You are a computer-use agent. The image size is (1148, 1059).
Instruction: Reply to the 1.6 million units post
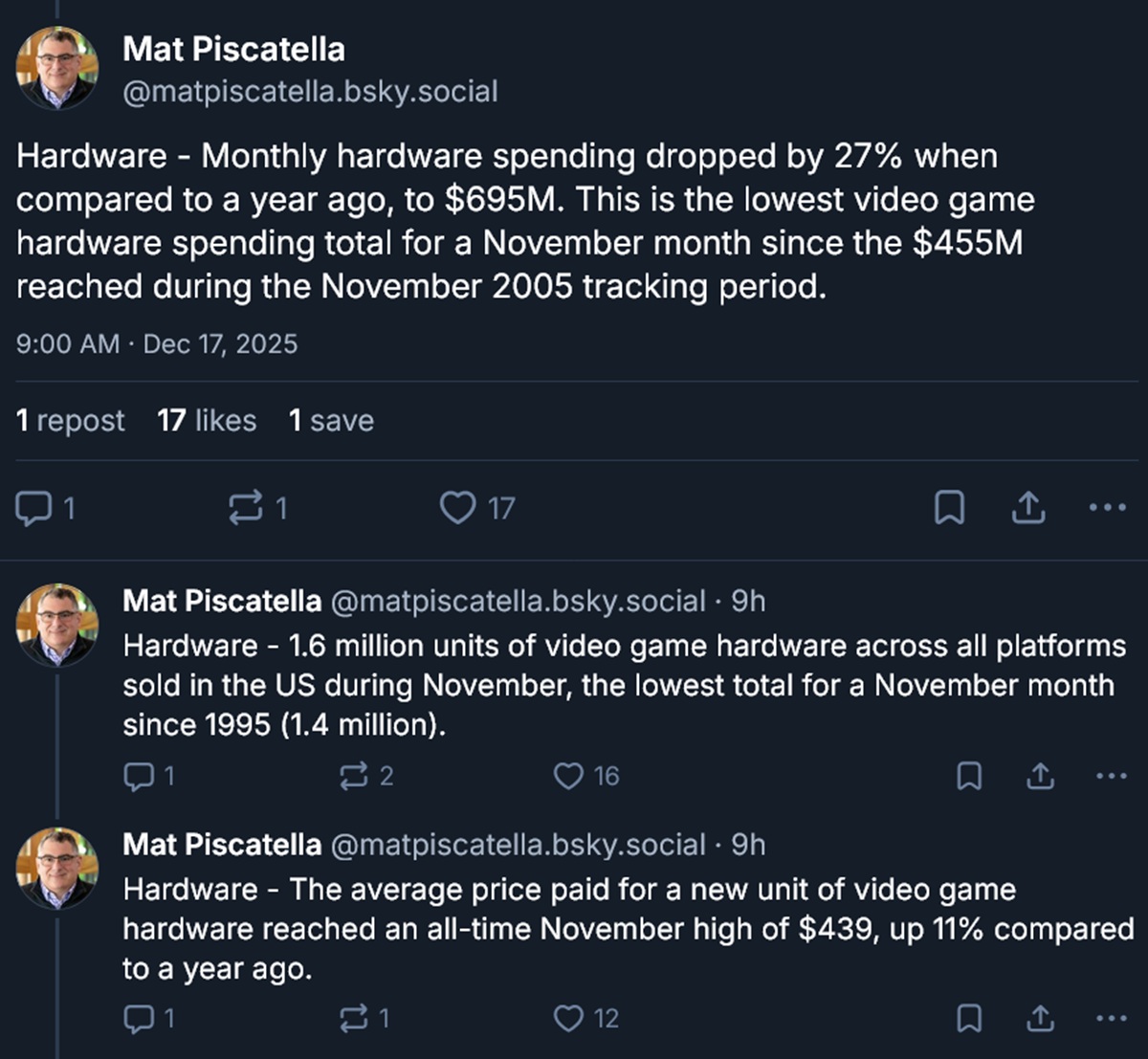[139, 776]
